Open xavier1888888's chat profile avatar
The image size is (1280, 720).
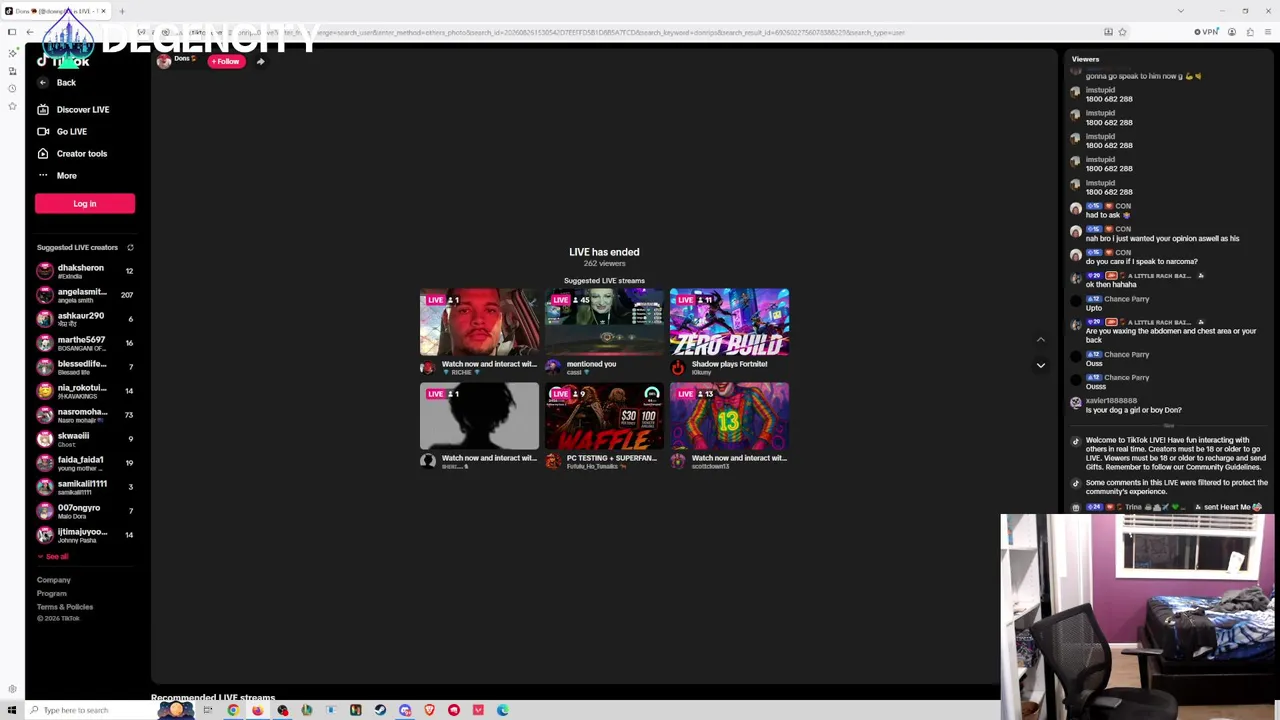pos(1076,404)
